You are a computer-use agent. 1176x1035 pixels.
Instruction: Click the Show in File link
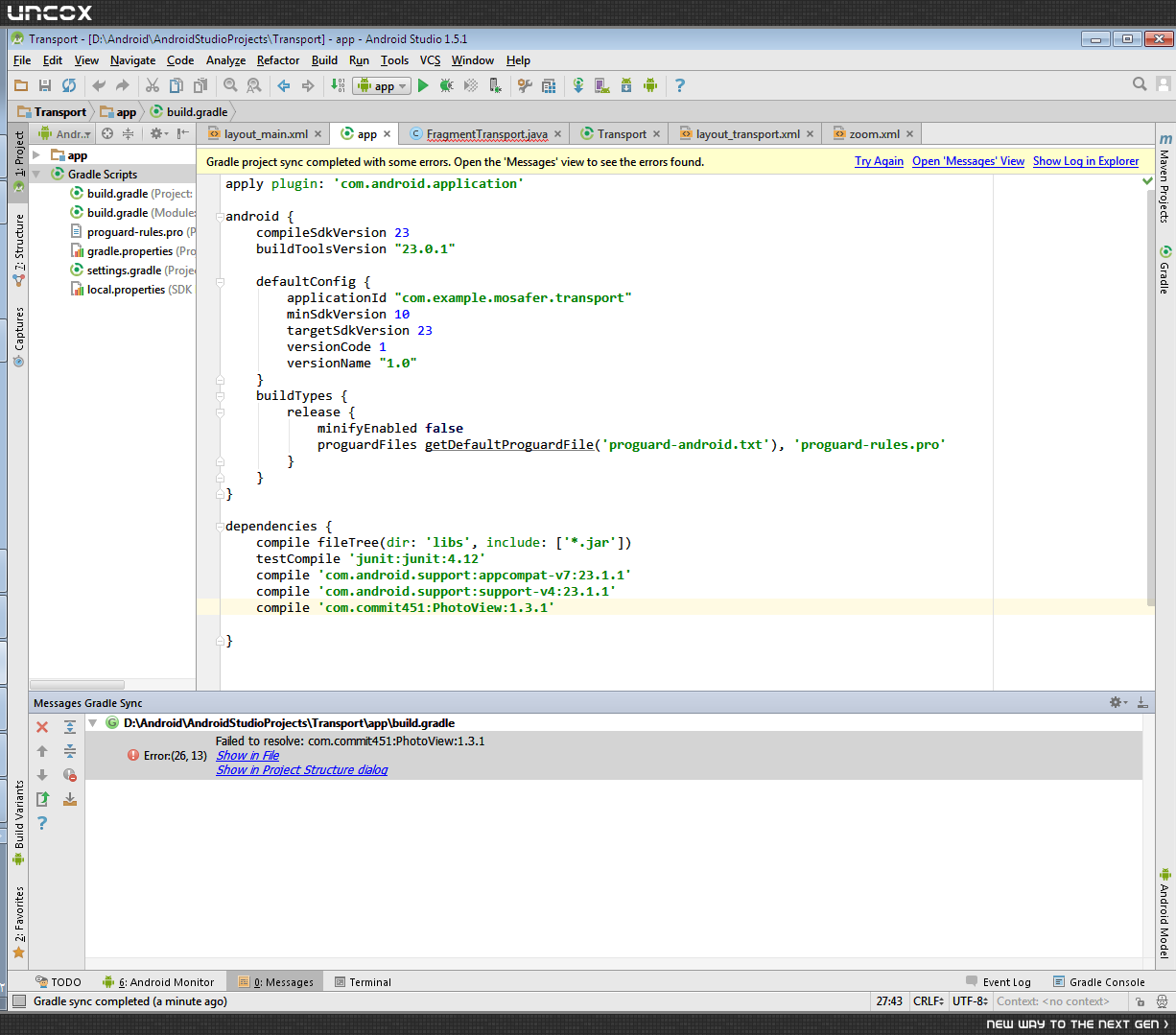(247, 756)
